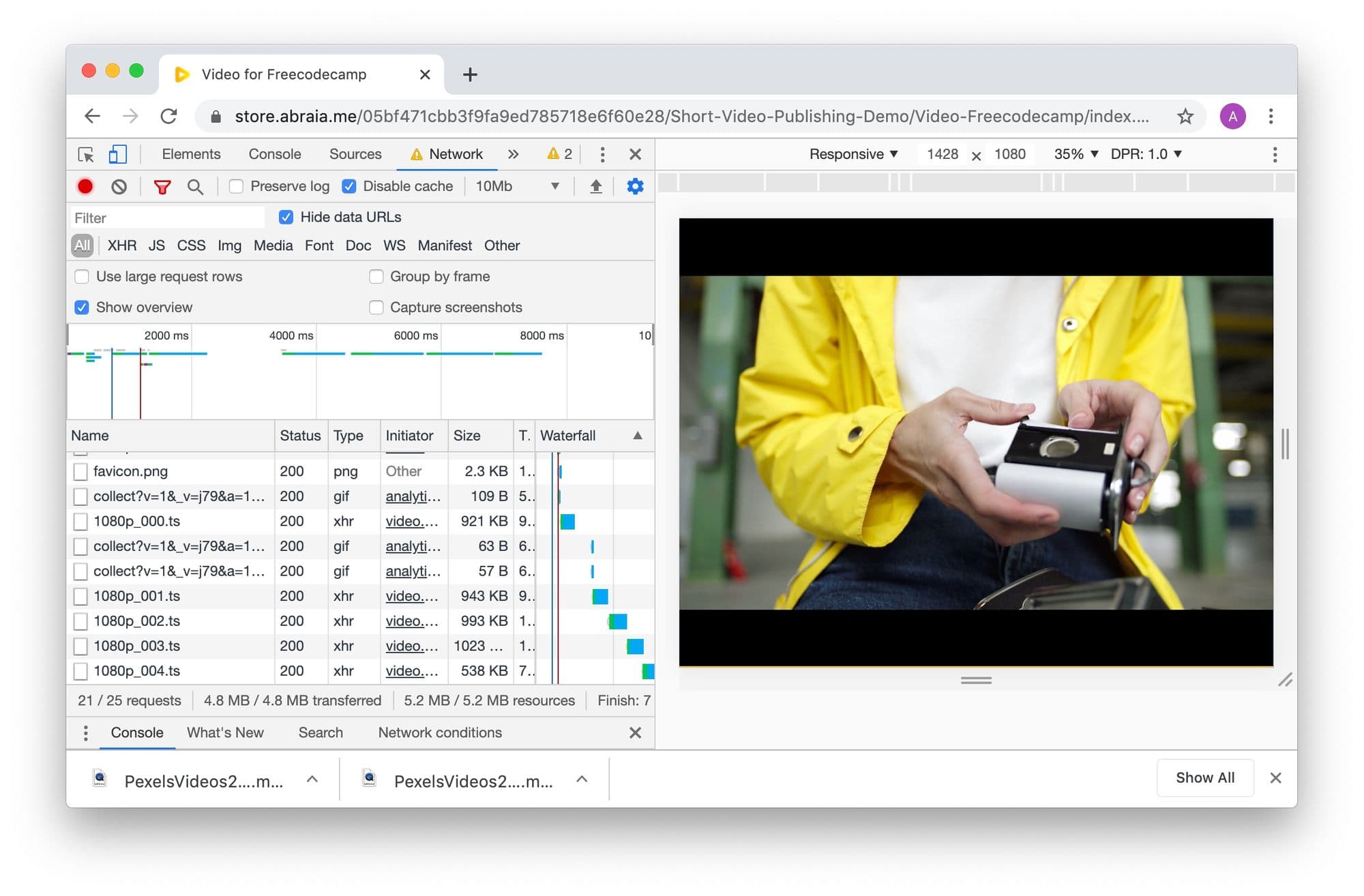Viewport: 1364px width, 896px height.
Task: Switch to the Sources tab
Action: click(355, 154)
